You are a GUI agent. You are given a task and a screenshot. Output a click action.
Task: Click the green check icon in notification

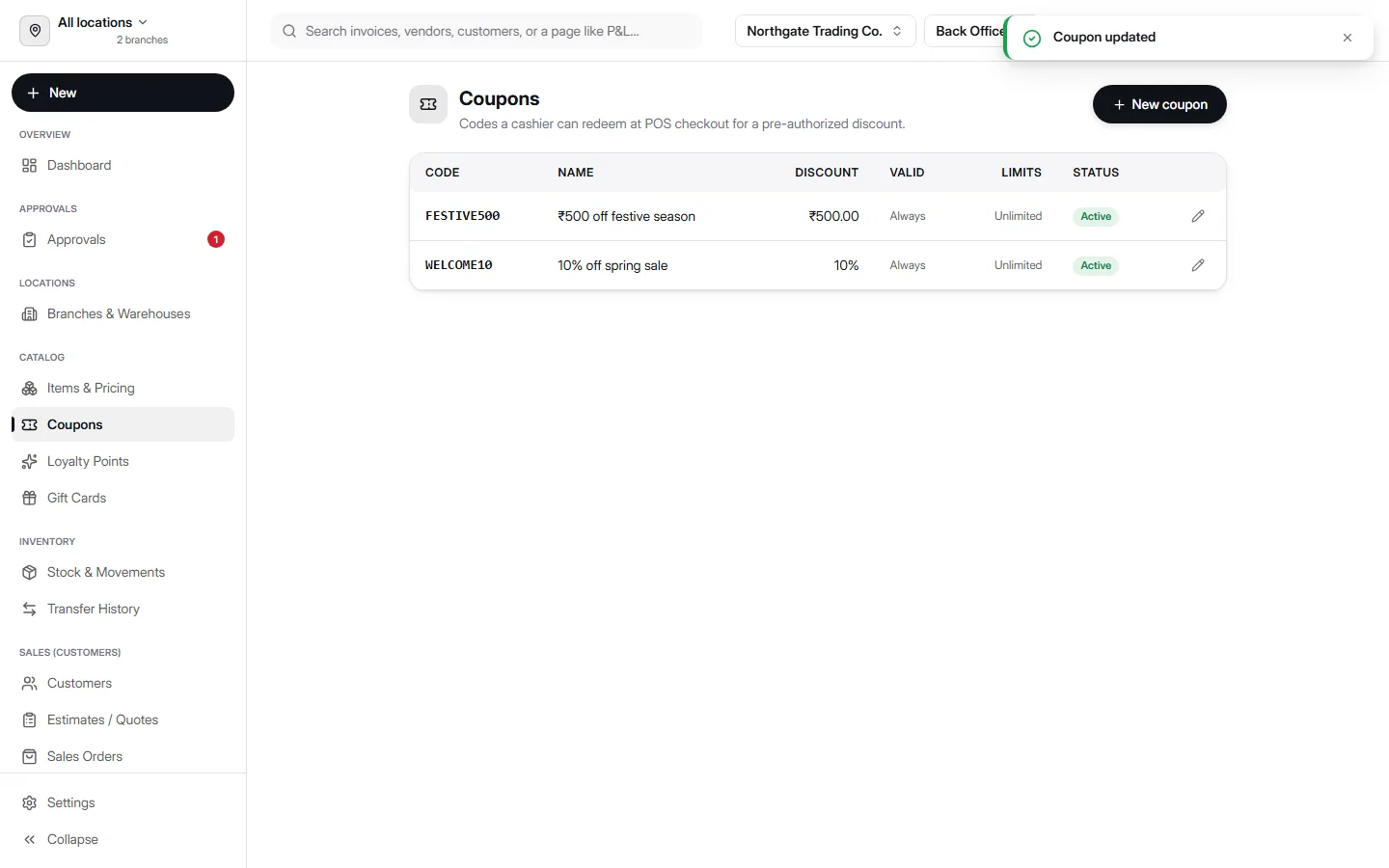click(x=1032, y=38)
